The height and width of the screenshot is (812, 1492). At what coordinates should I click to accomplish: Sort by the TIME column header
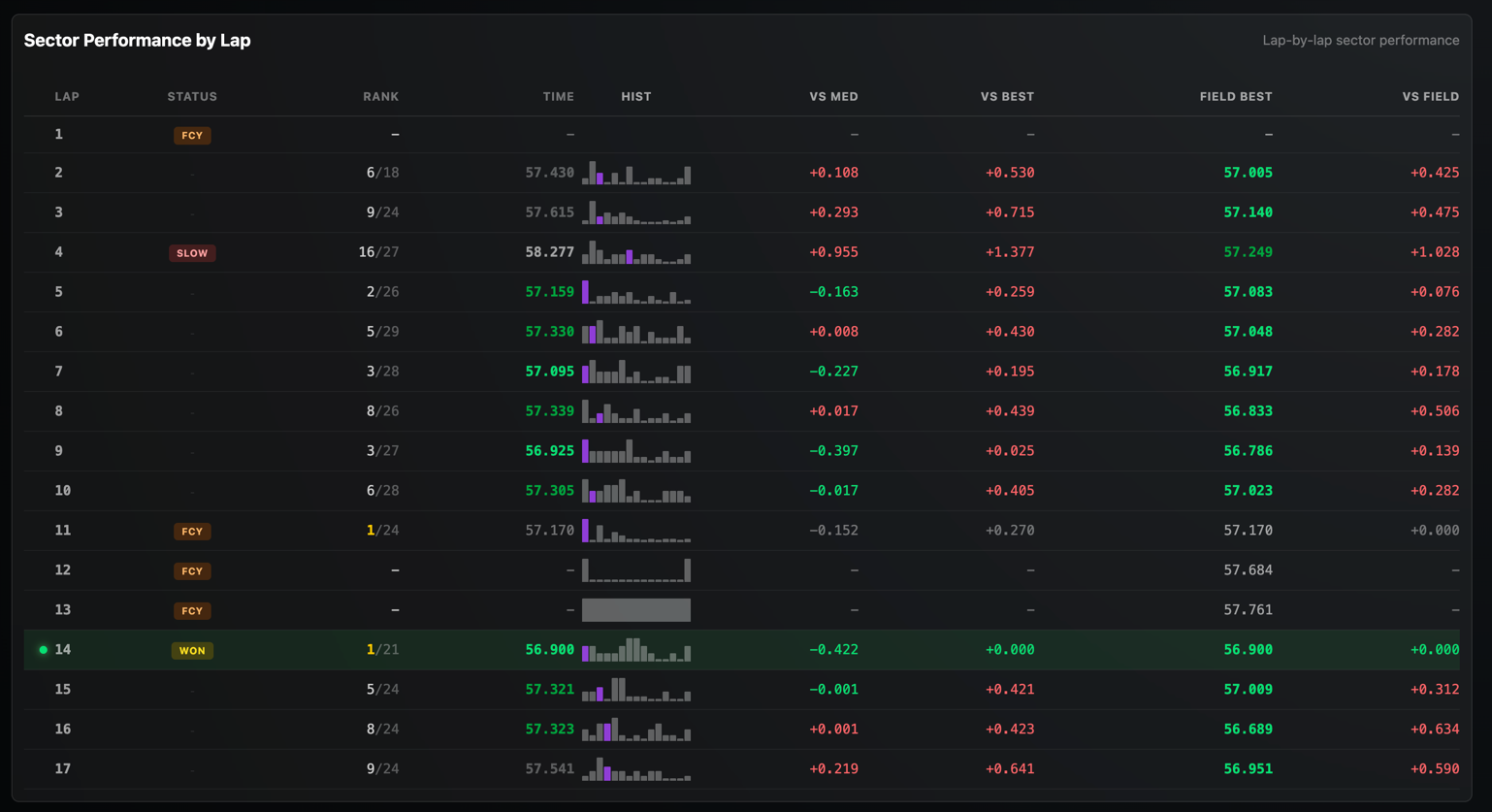tap(559, 97)
